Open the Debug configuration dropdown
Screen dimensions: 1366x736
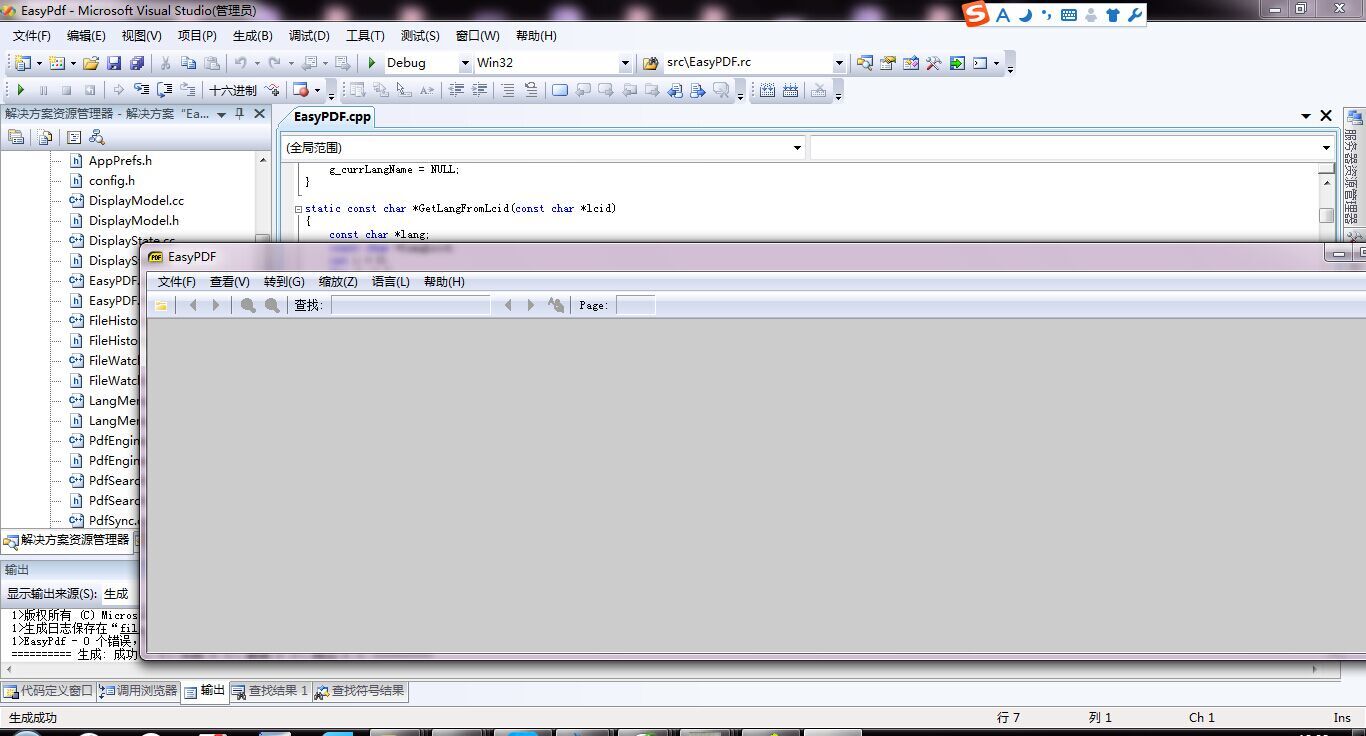point(465,63)
